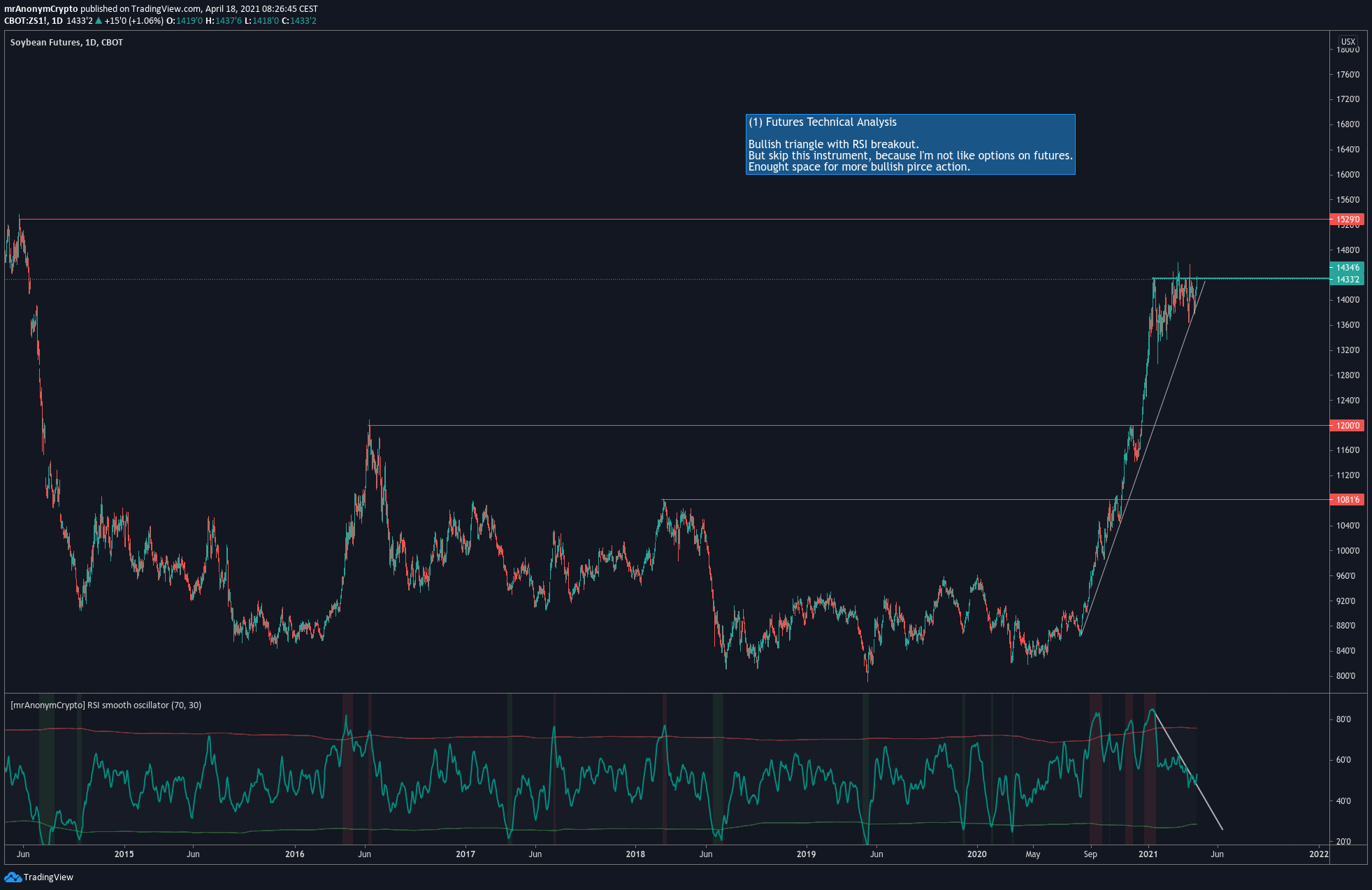Screen dimensions: 1372x890
Task: Click the 60'0 RSI axis value
Action: tap(1343, 760)
